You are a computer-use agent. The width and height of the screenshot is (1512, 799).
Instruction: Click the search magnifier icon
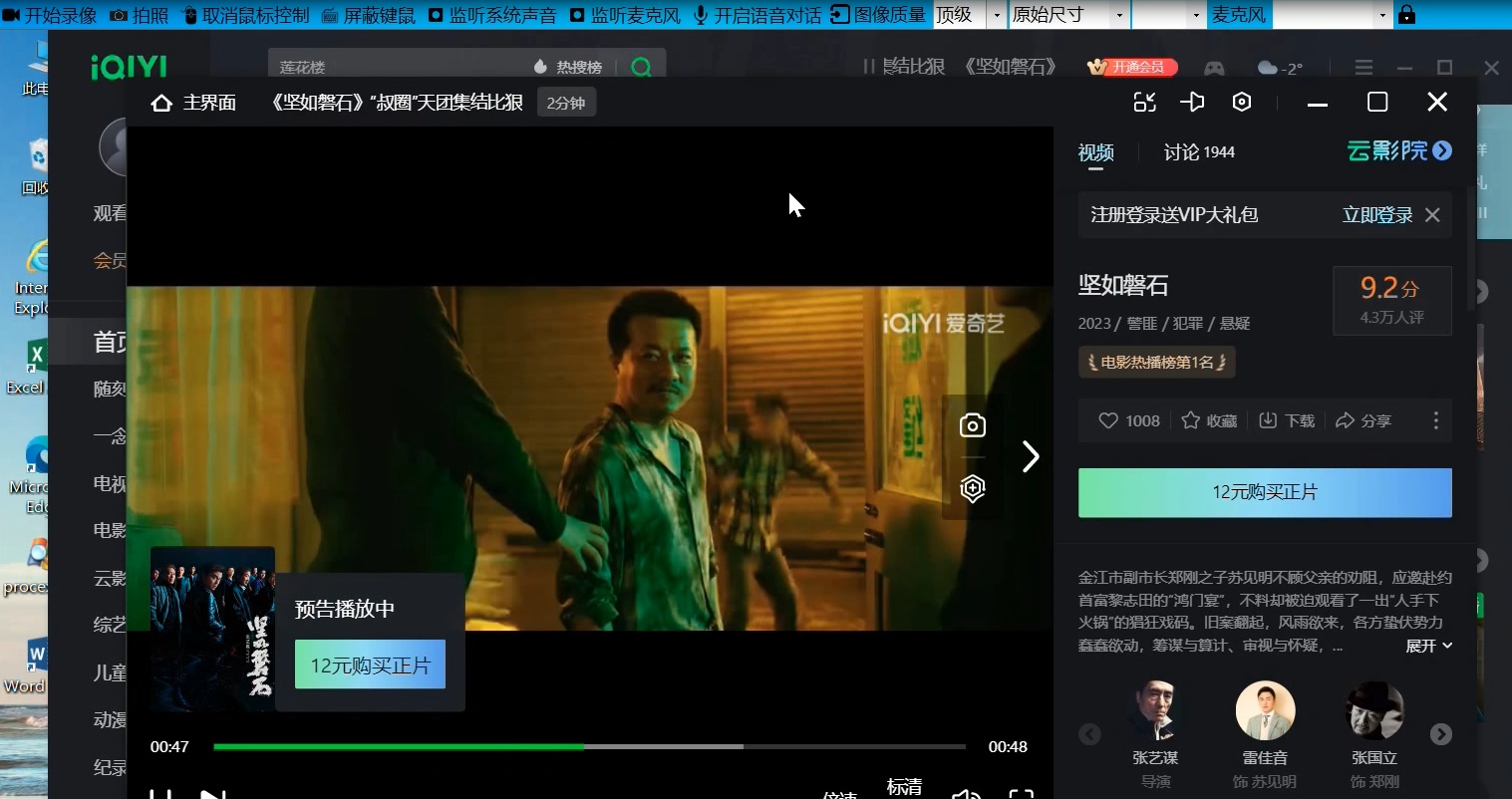(x=641, y=65)
